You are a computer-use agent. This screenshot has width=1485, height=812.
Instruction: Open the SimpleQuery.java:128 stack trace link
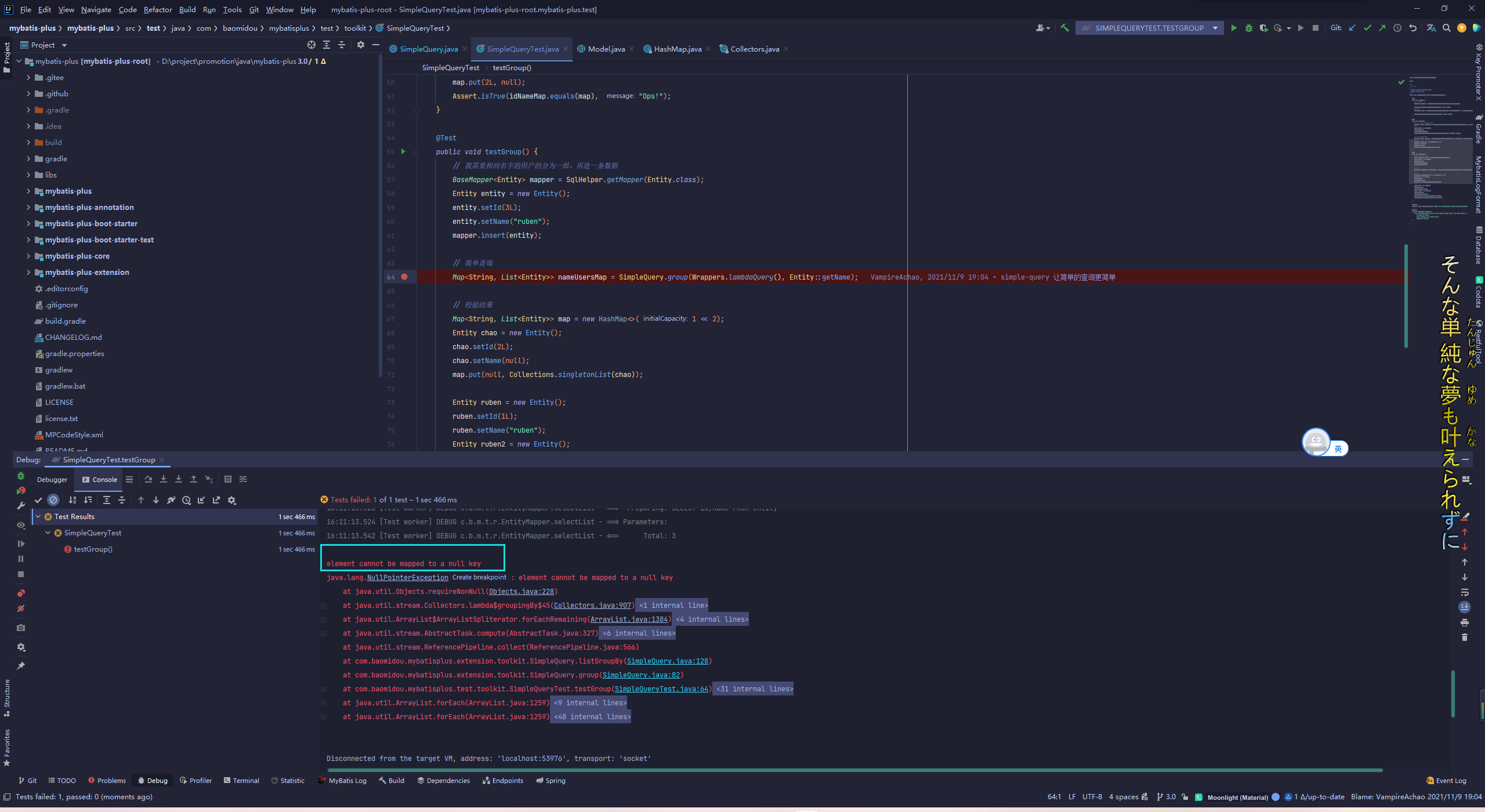click(x=667, y=661)
